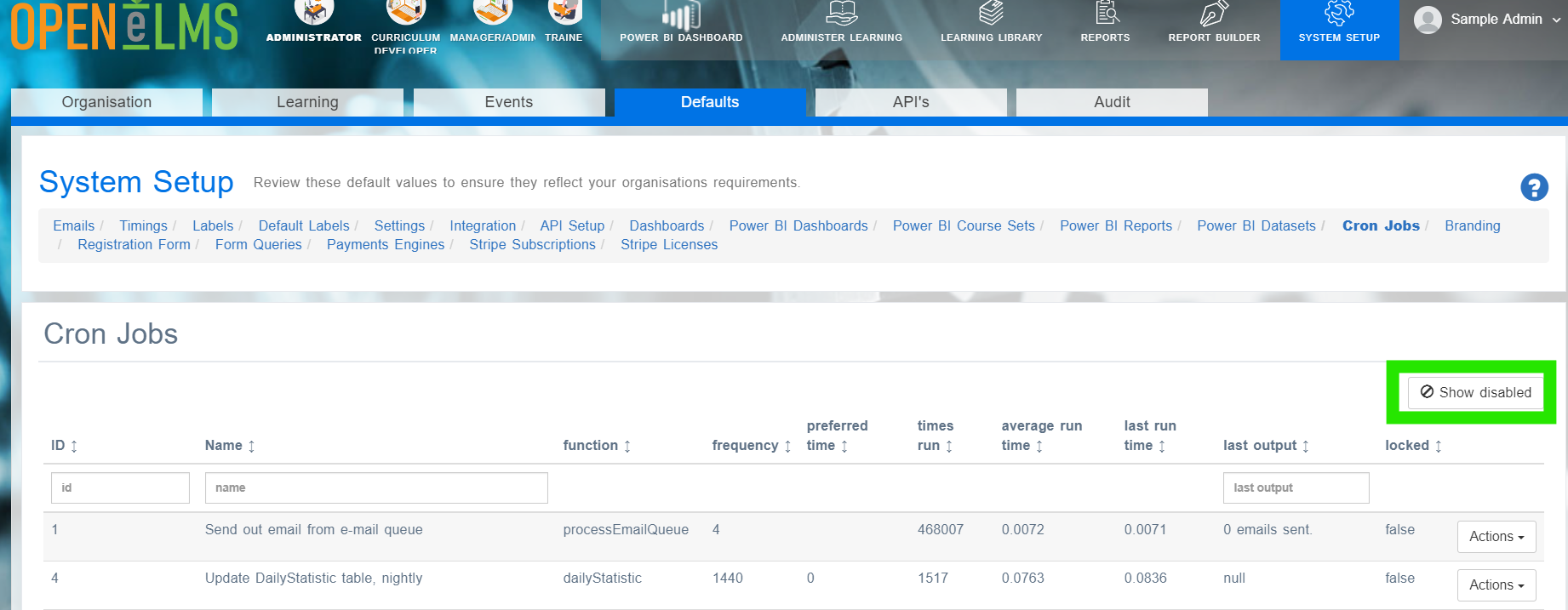This screenshot has height=610, width=1568.
Task: Open Actions dropdown for Update DailyStatistic row
Action: [1496, 585]
